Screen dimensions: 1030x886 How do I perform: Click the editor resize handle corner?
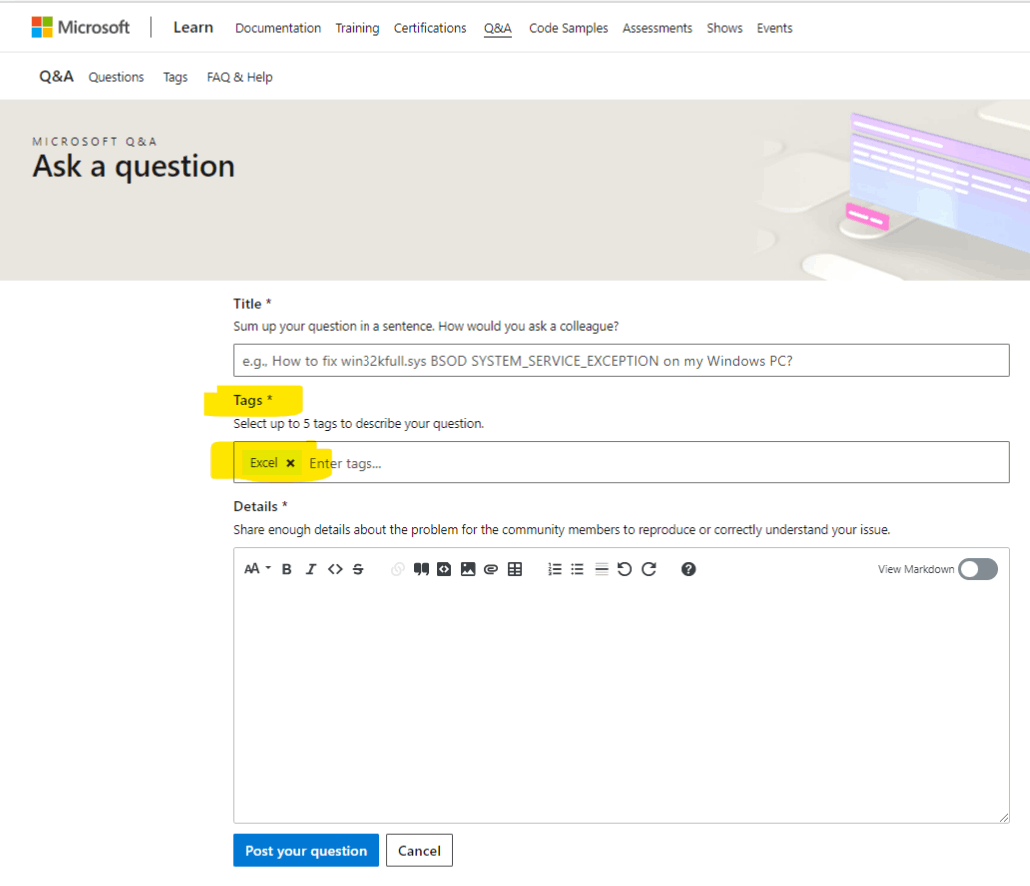pyautogui.click(x=1004, y=817)
